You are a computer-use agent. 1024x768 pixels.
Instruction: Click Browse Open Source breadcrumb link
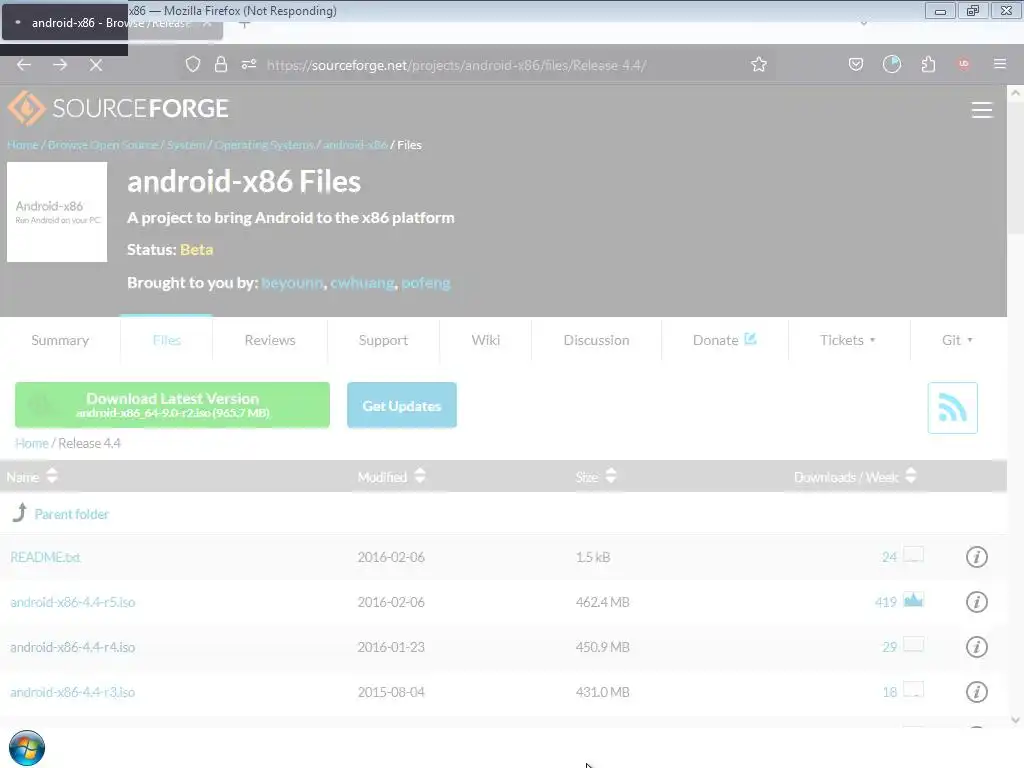103,145
